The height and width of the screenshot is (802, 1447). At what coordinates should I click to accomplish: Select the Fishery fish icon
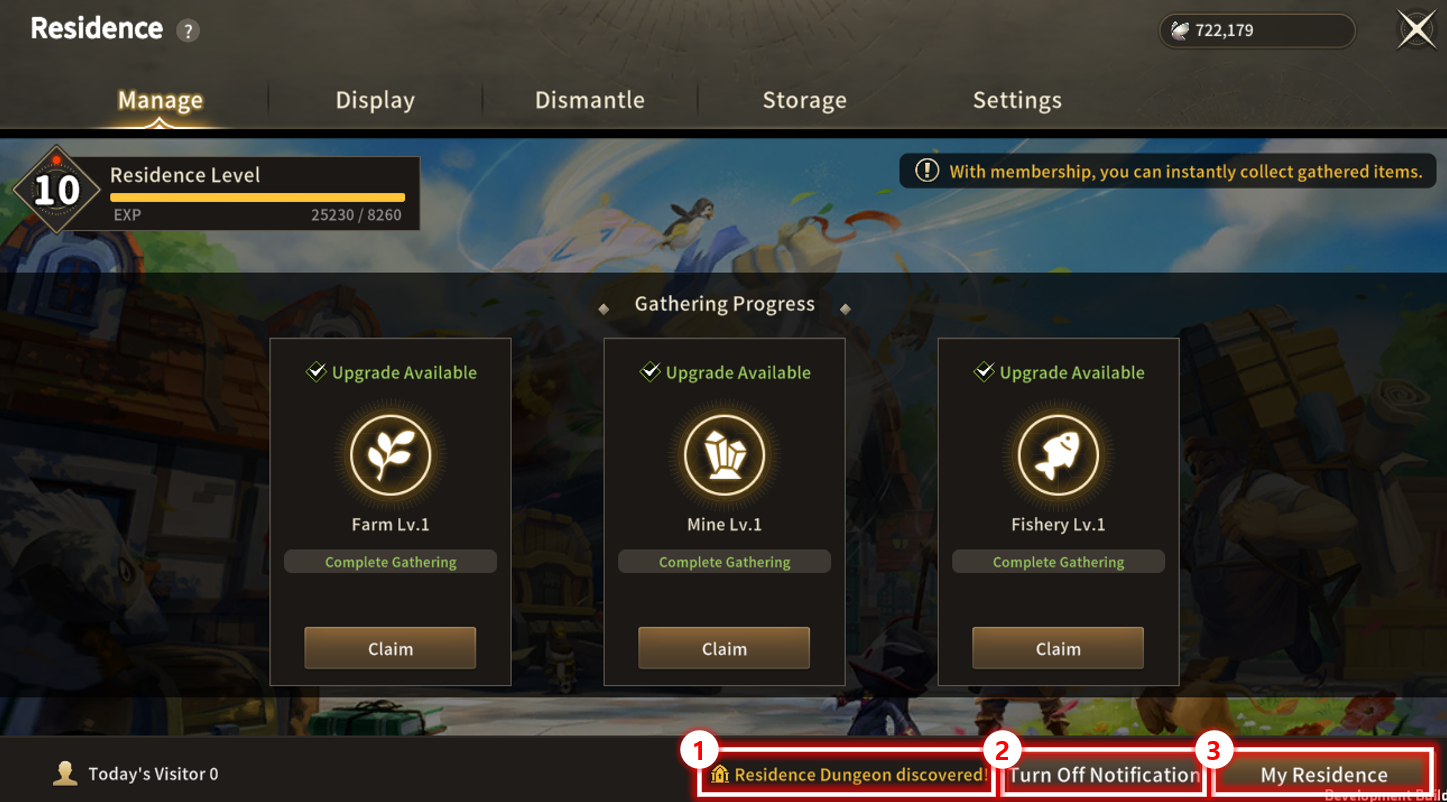1058,455
